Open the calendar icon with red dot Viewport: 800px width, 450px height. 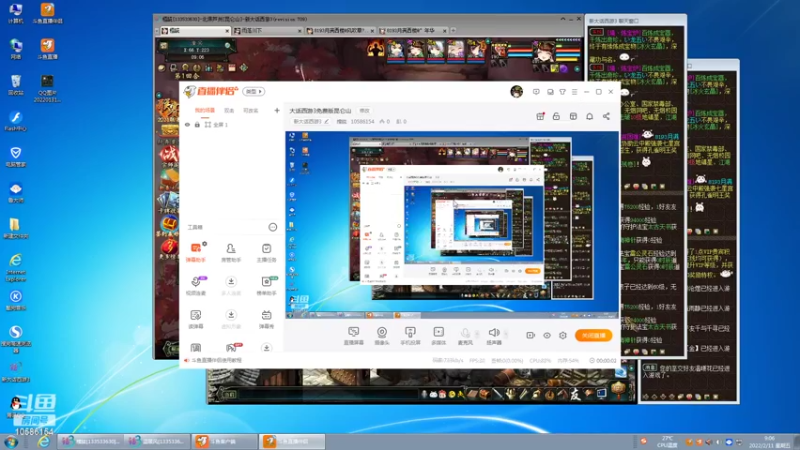540,116
